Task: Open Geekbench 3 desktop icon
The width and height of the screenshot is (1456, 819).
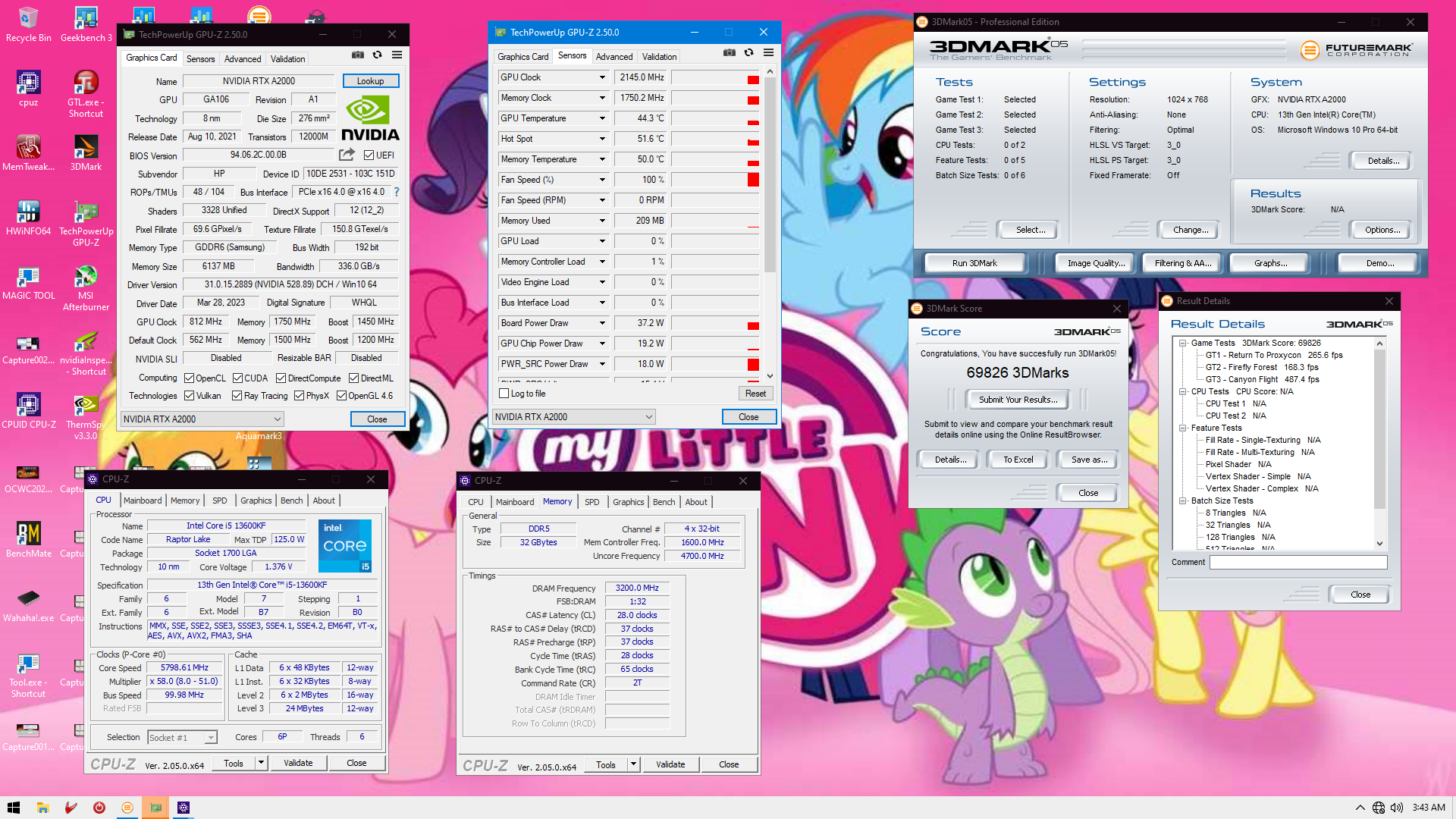Action: [x=86, y=25]
